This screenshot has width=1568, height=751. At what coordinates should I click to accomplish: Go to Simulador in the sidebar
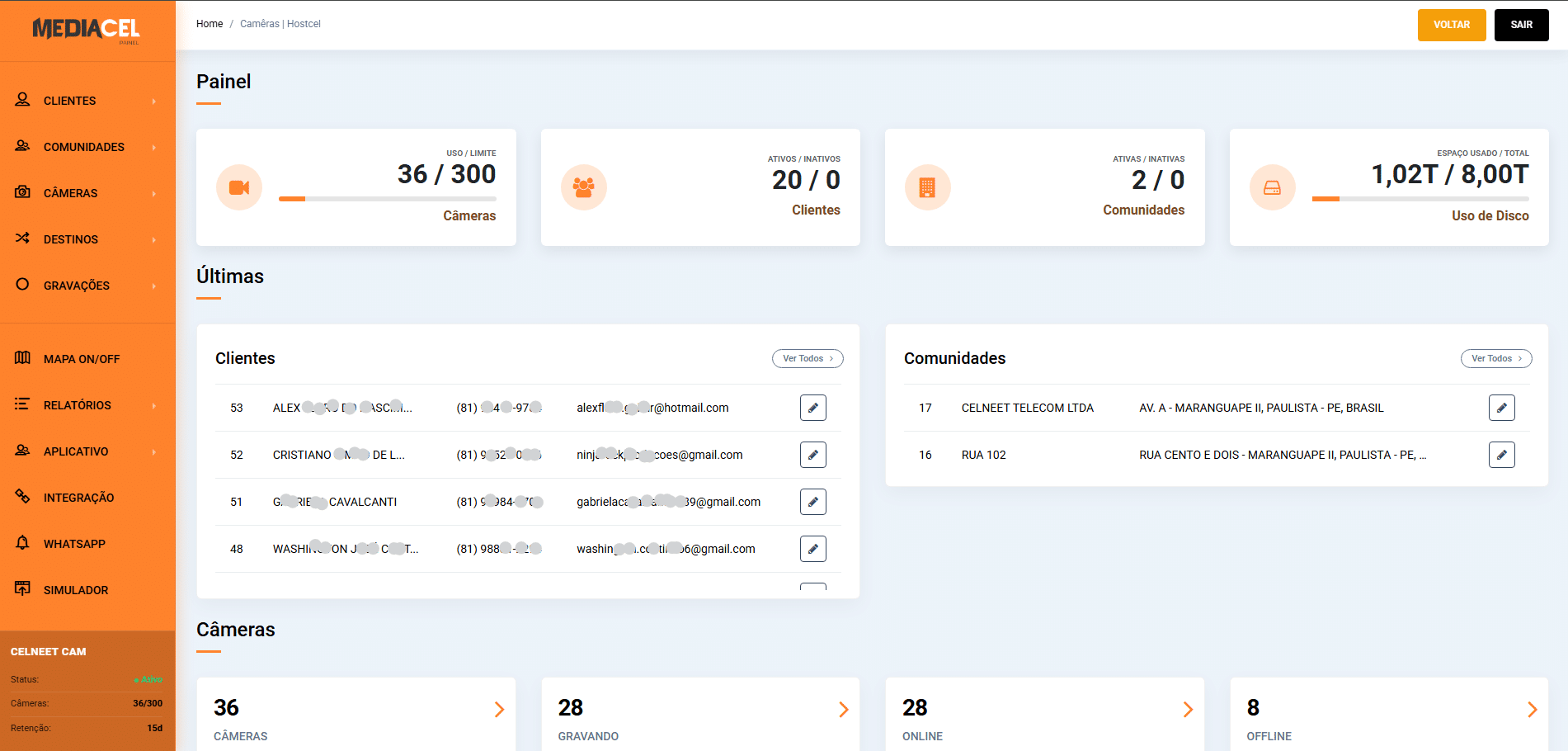[76, 590]
